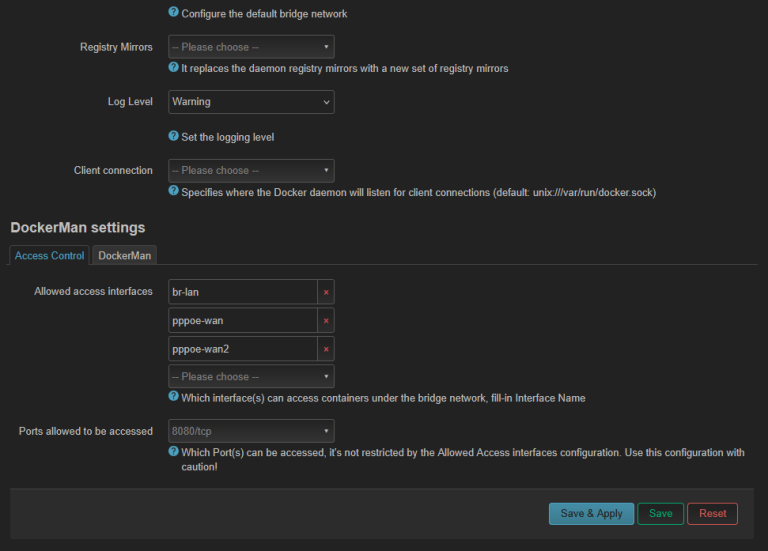Expand the Log Level Warning selector
Screen dimensions: 768x551
251,102
